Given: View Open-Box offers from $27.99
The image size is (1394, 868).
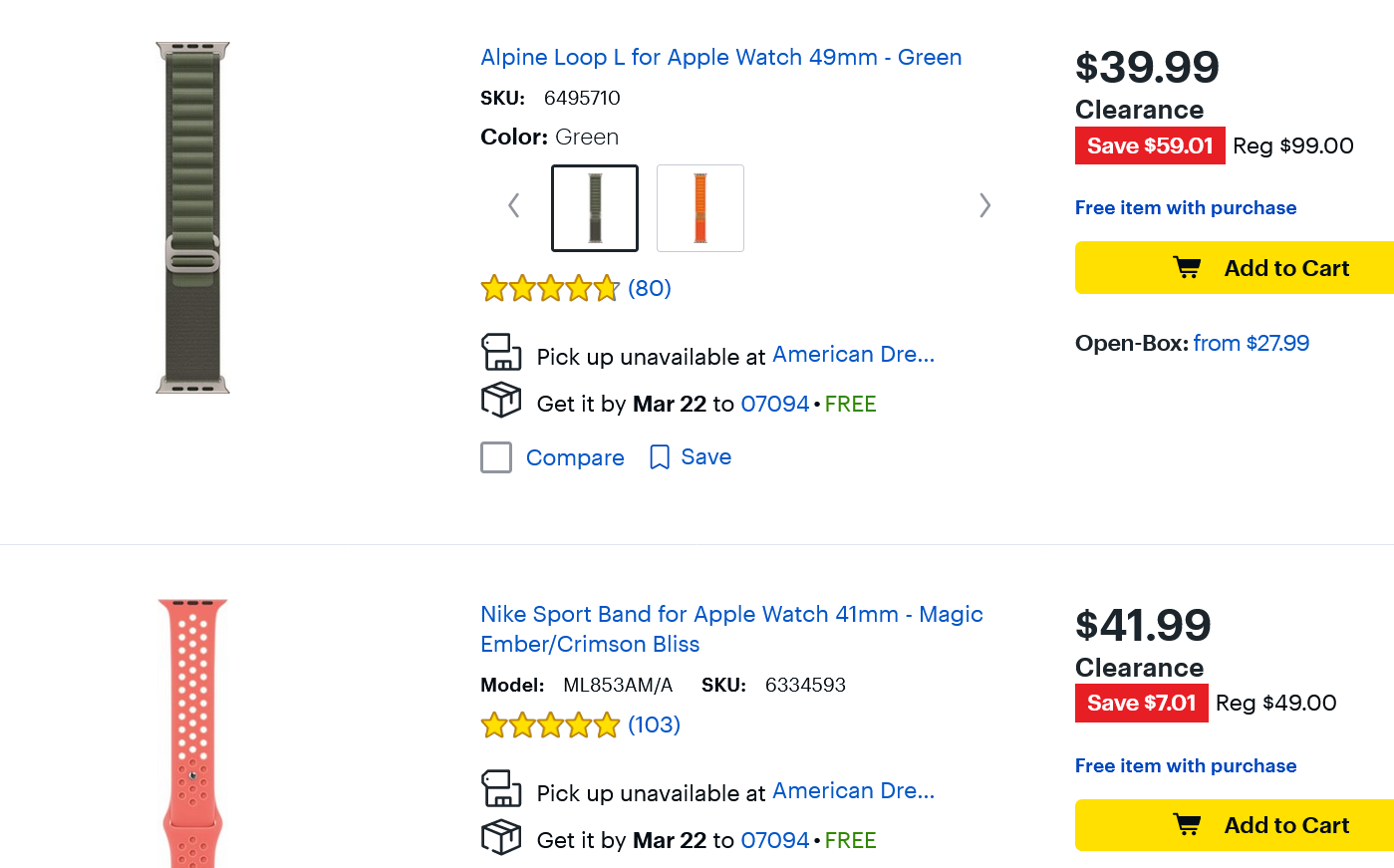Looking at the screenshot, I should tap(1251, 344).
